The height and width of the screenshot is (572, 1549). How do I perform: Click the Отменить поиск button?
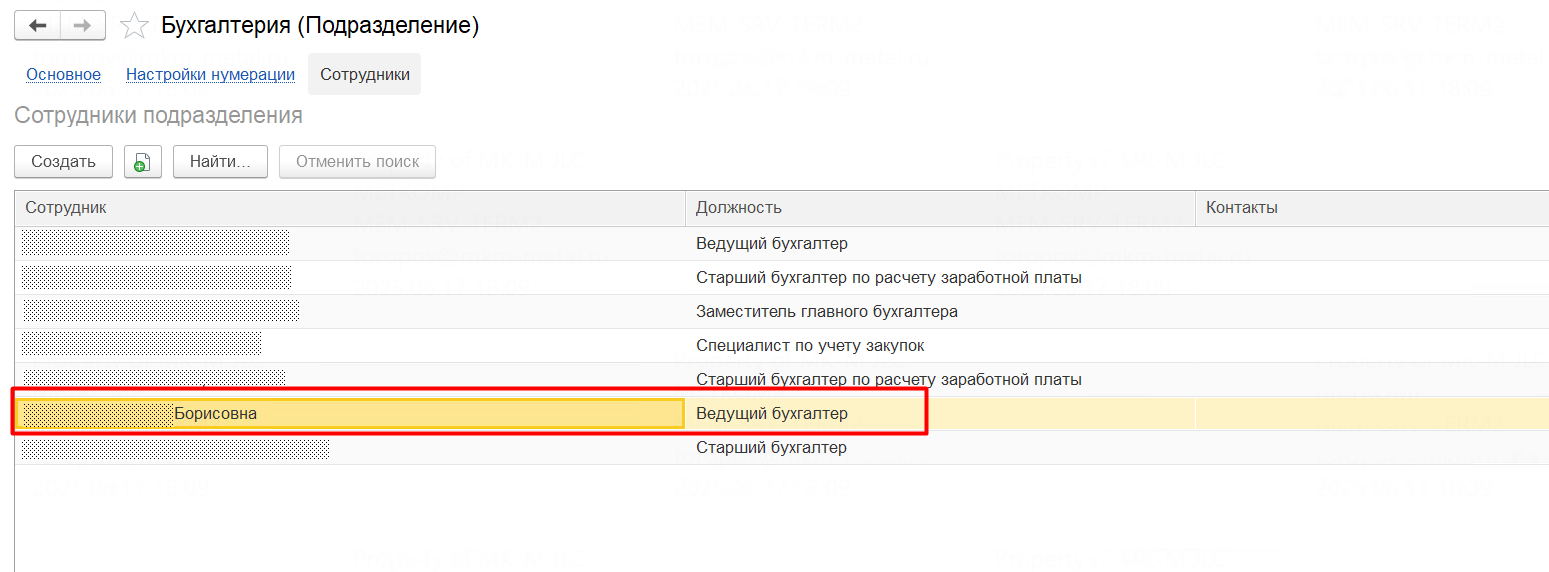[x=358, y=162]
